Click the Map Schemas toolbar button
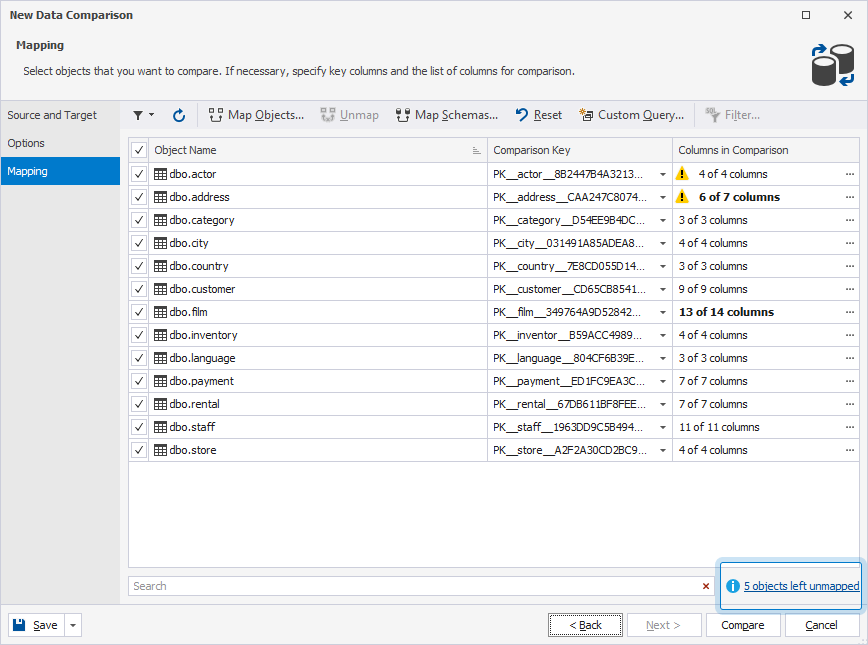Image resolution: width=868 pixels, height=645 pixels. tap(446, 115)
